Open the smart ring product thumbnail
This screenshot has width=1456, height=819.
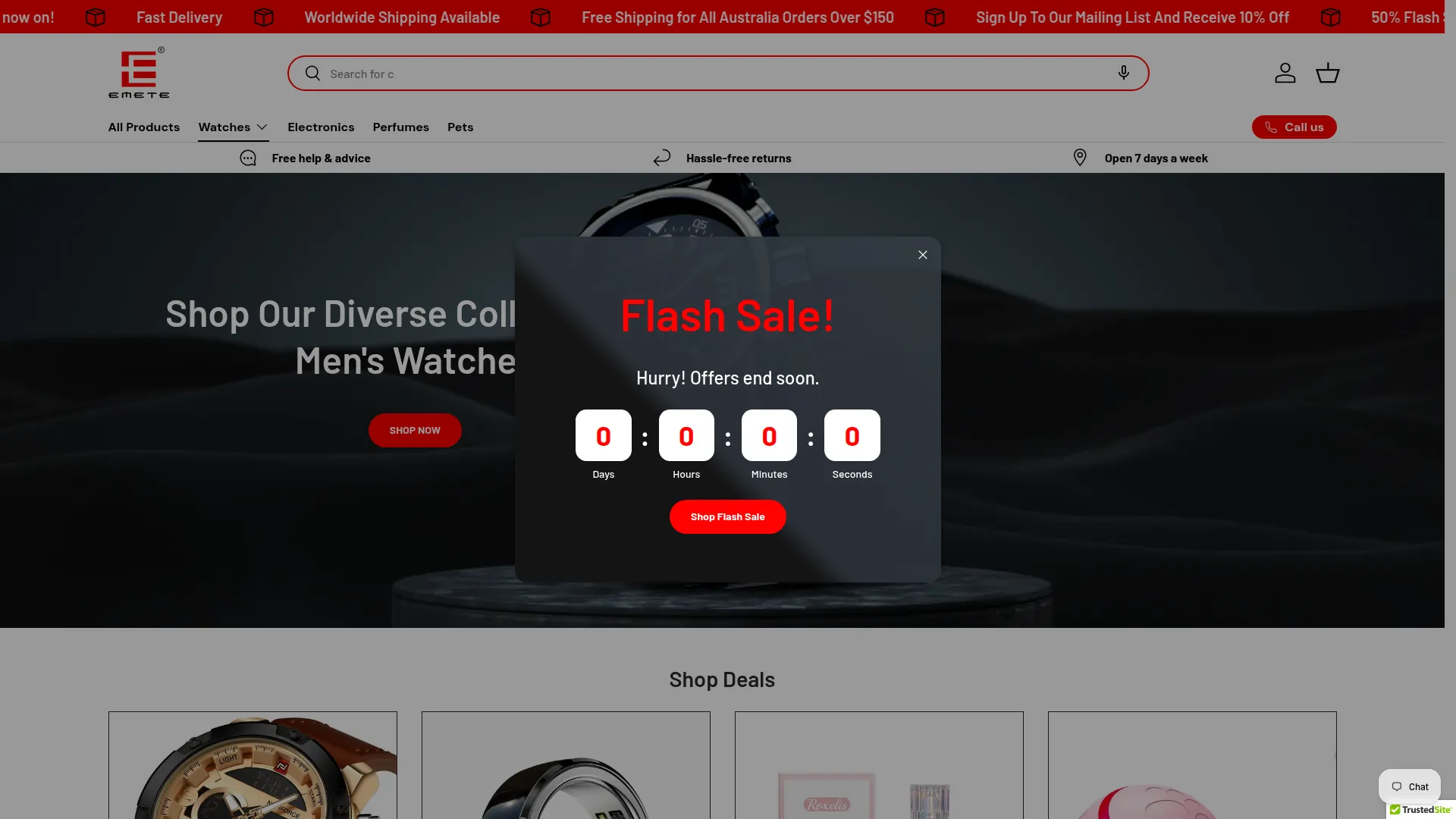(566, 765)
